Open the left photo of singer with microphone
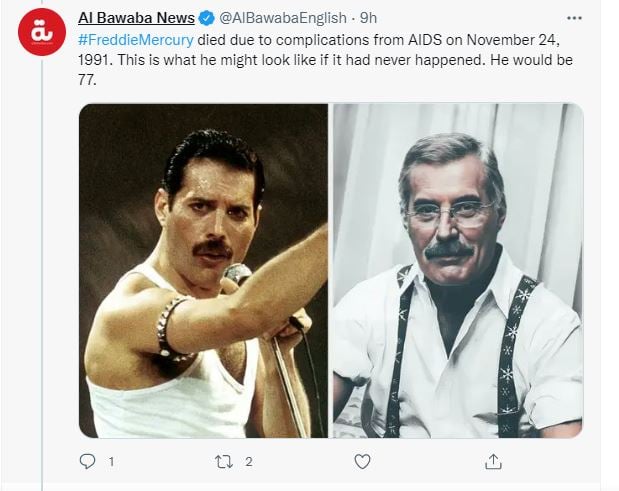 [x=203, y=270]
